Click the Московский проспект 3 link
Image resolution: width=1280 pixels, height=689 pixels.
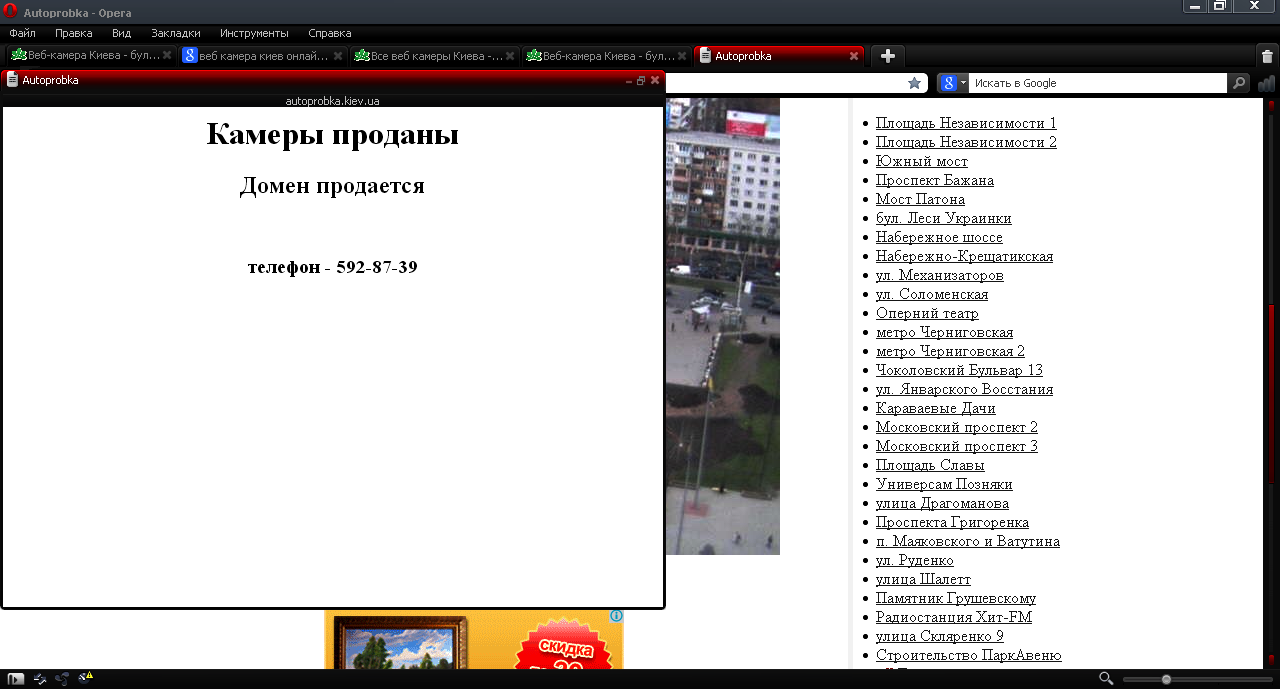pos(957,446)
